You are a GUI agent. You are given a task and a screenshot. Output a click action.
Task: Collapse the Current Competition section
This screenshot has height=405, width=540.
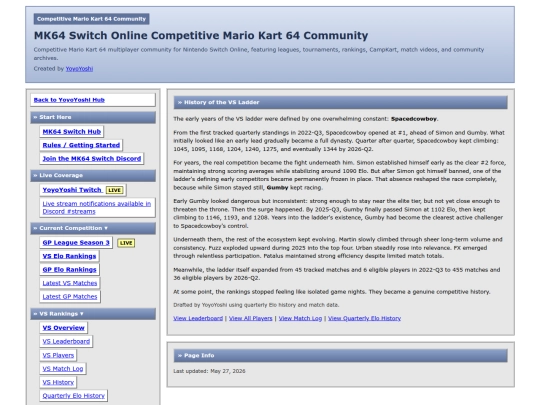tap(93, 228)
